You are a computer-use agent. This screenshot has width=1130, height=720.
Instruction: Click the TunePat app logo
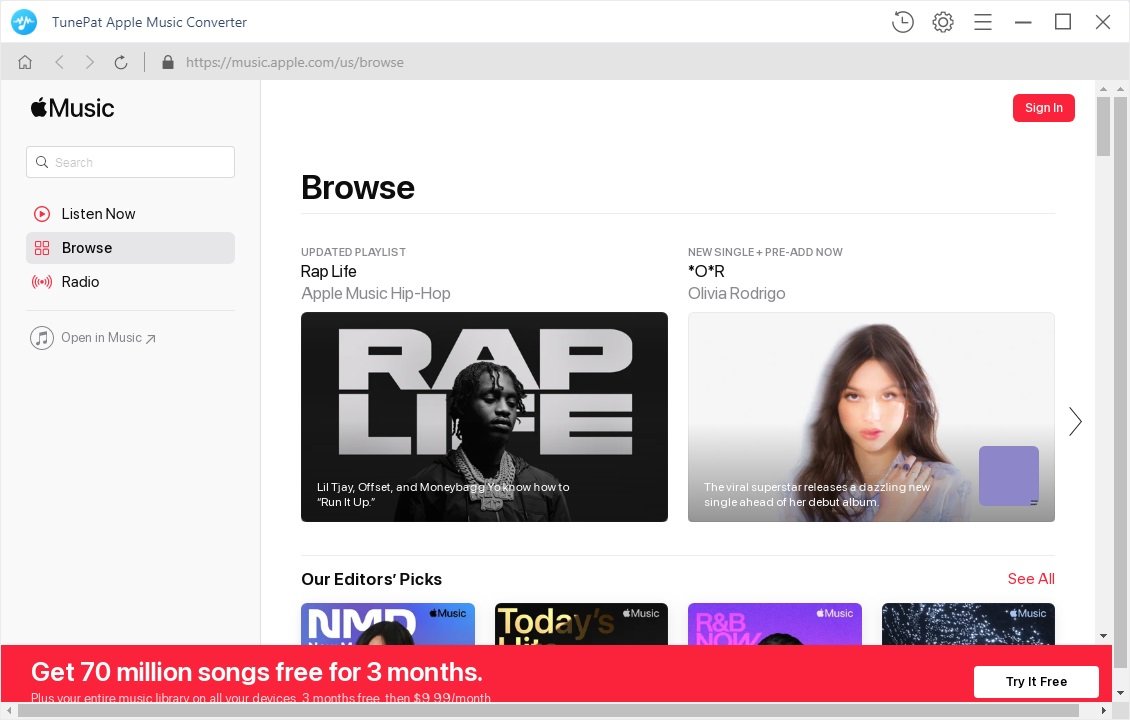click(24, 22)
